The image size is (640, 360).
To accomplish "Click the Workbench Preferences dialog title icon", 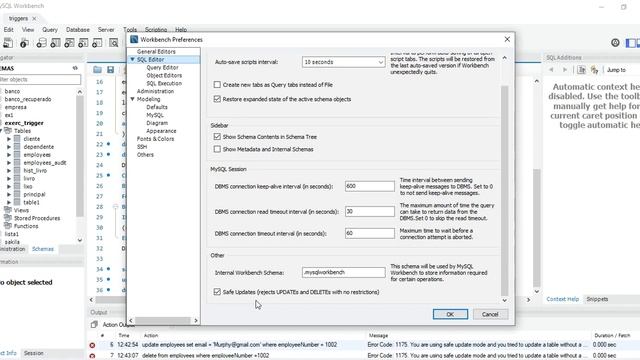I will click(134, 39).
